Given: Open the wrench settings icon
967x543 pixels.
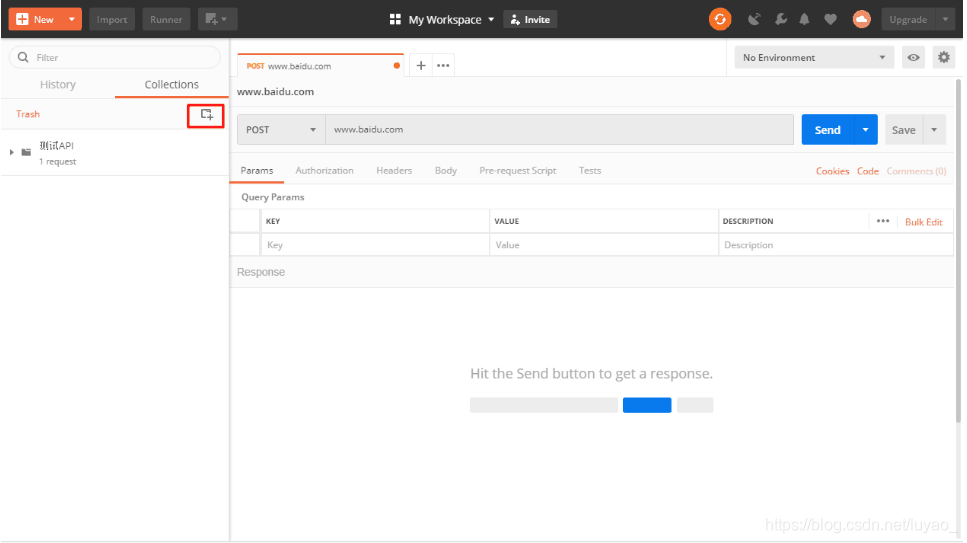Looking at the screenshot, I should [781, 20].
